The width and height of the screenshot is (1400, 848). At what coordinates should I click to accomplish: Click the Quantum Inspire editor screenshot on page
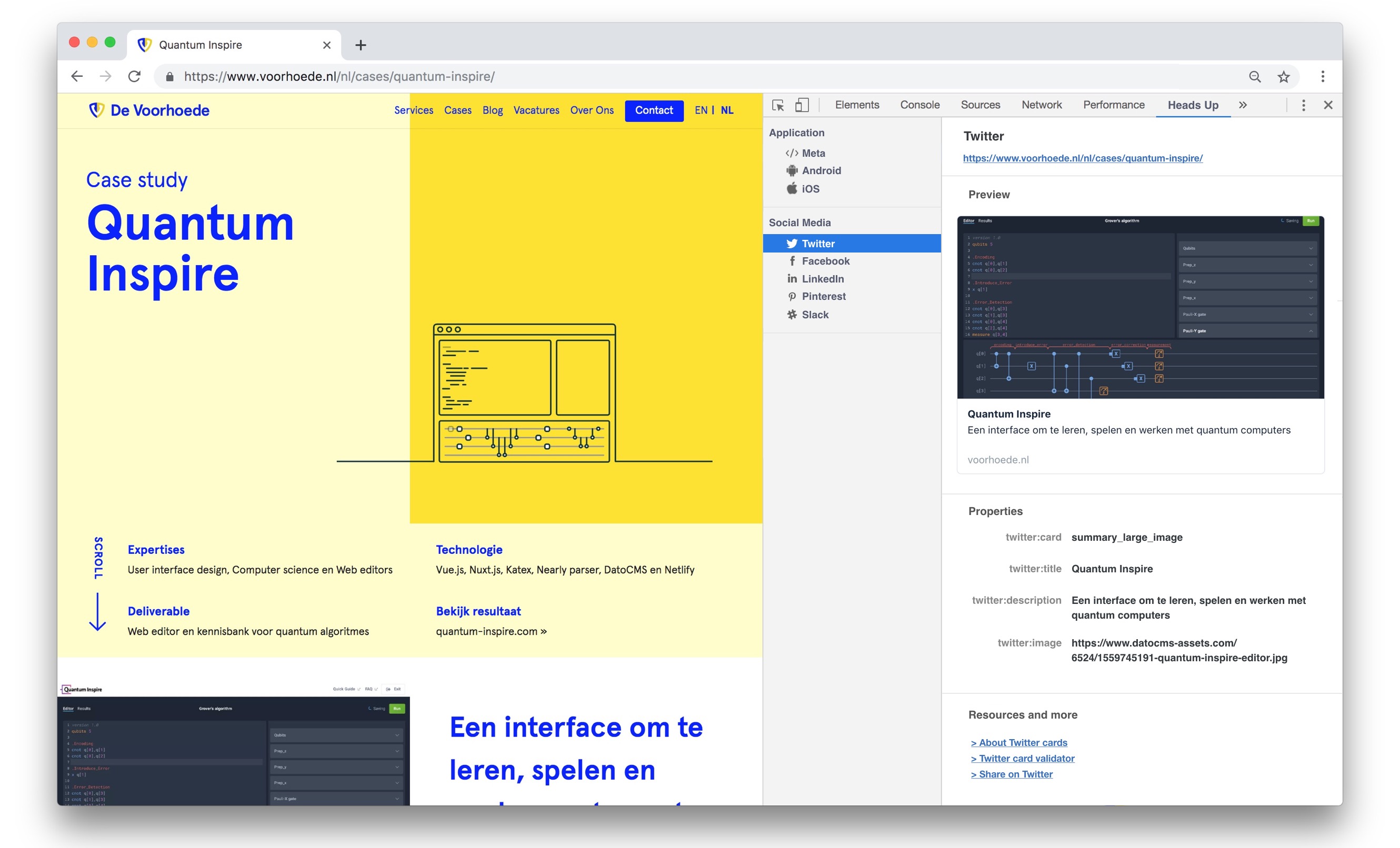tap(234, 744)
